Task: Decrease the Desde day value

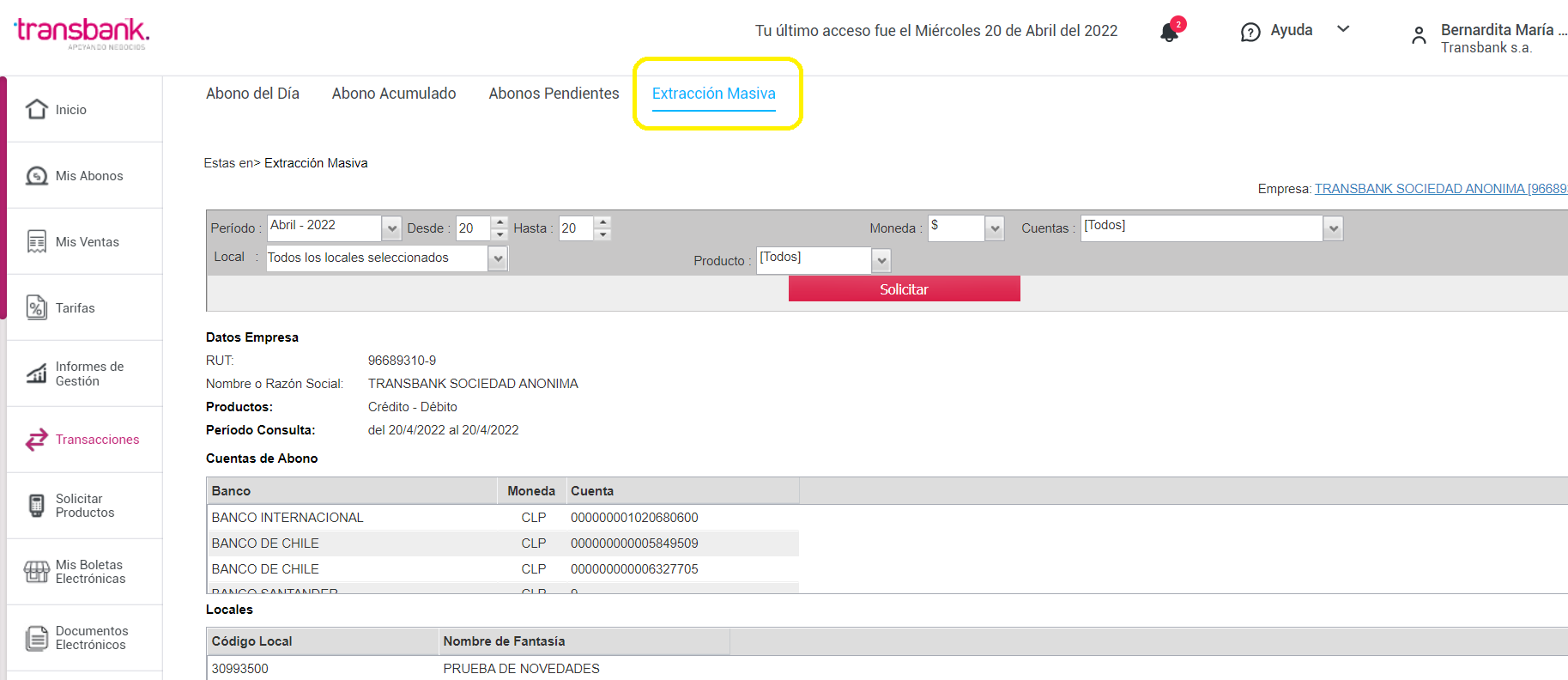Action: (499, 234)
